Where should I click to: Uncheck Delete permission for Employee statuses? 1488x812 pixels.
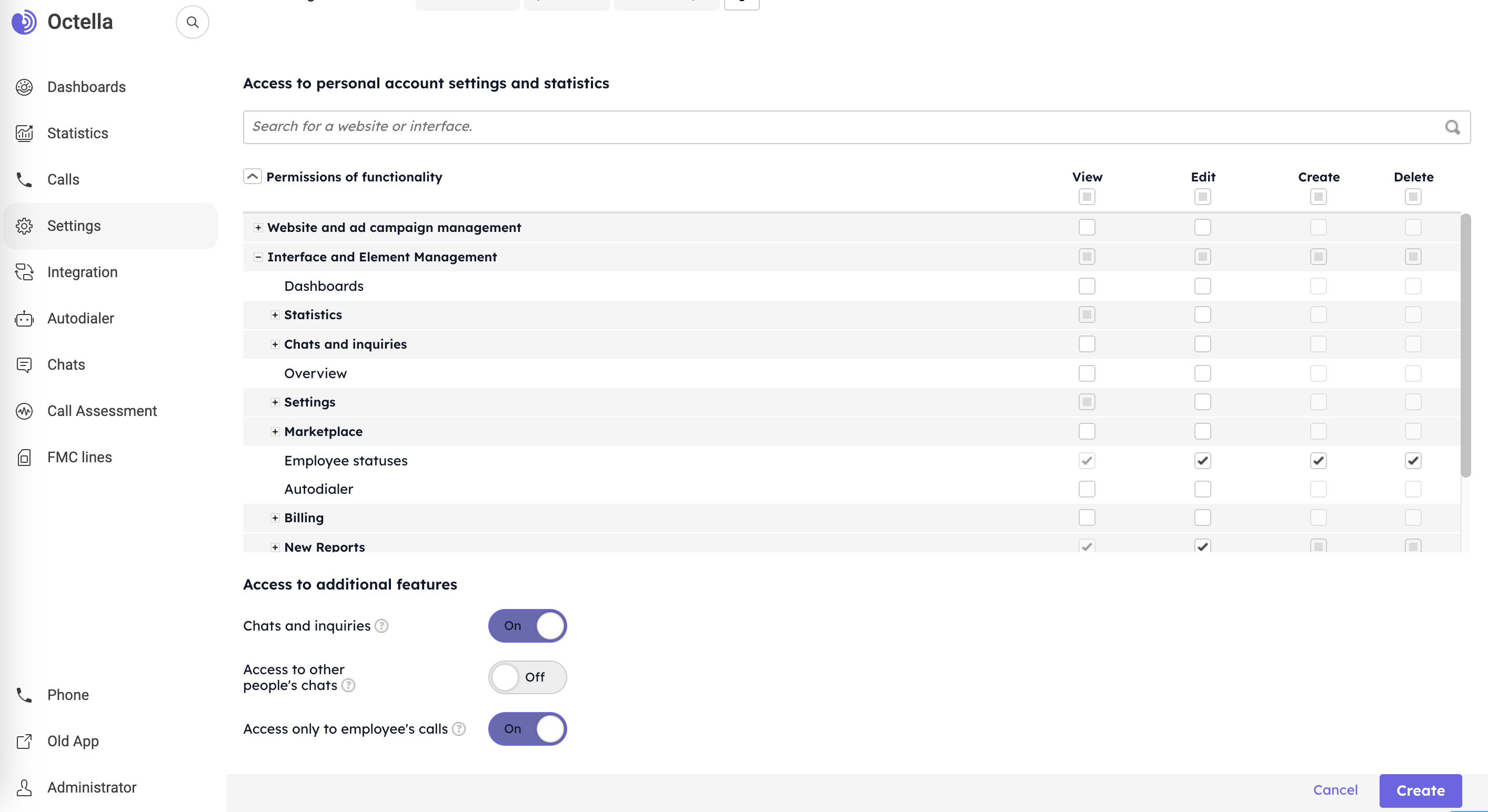pos(1413,461)
